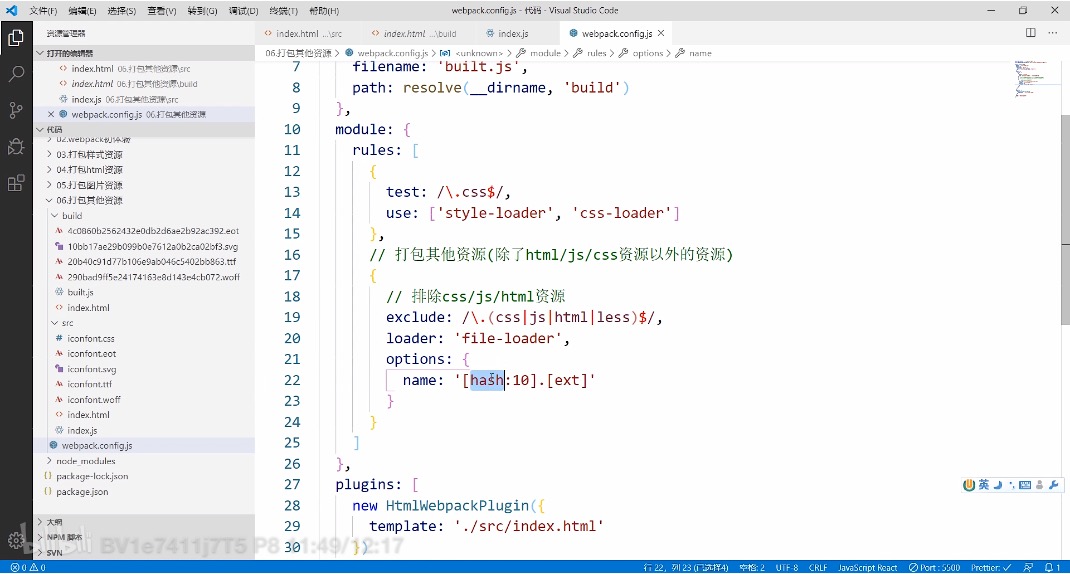The width and height of the screenshot is (1070, 574).
Task: Open the 帮助(H) menu
Action: click(323, 11)
